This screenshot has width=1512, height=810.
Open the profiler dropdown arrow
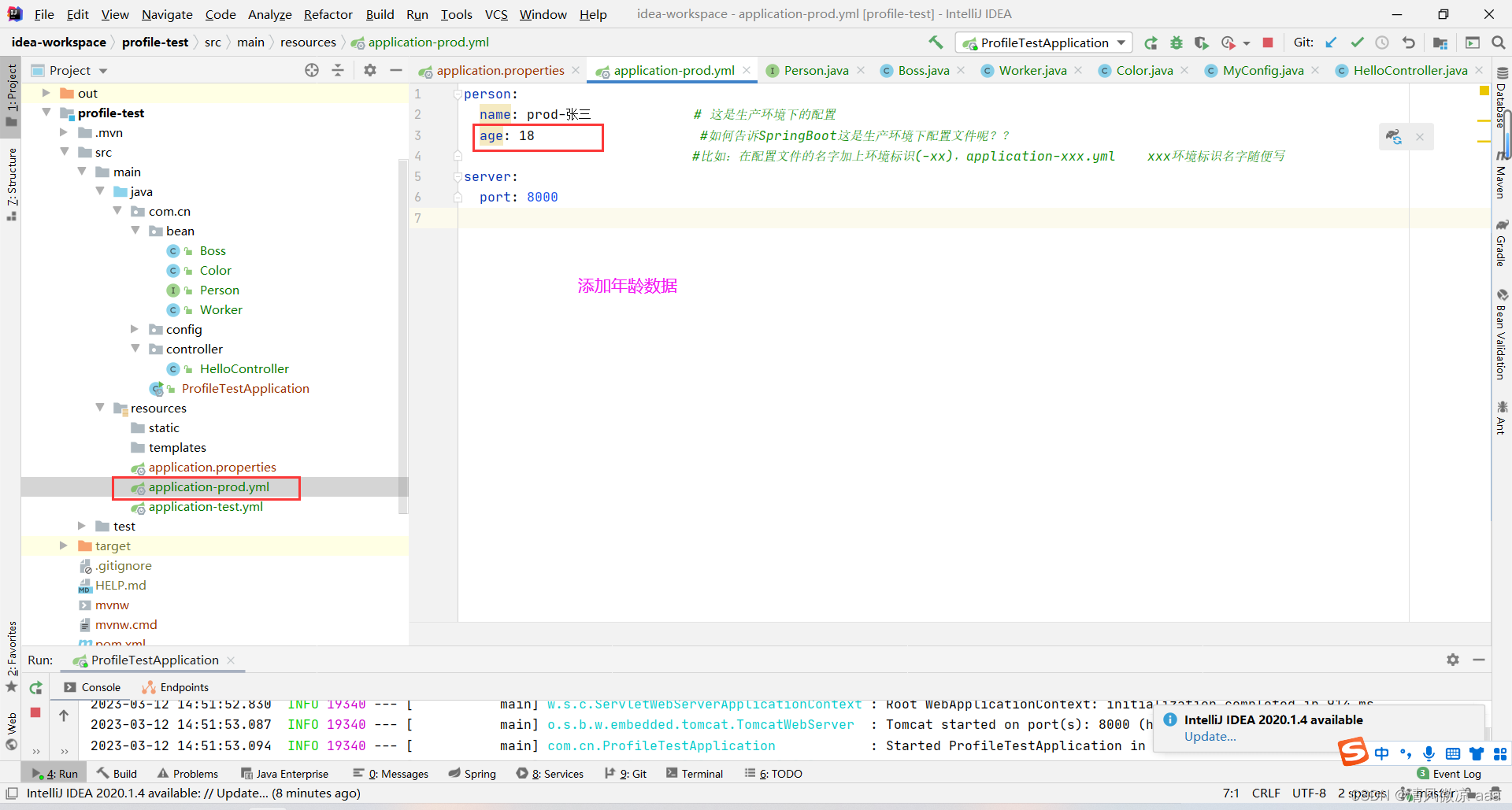point(1247,43)
